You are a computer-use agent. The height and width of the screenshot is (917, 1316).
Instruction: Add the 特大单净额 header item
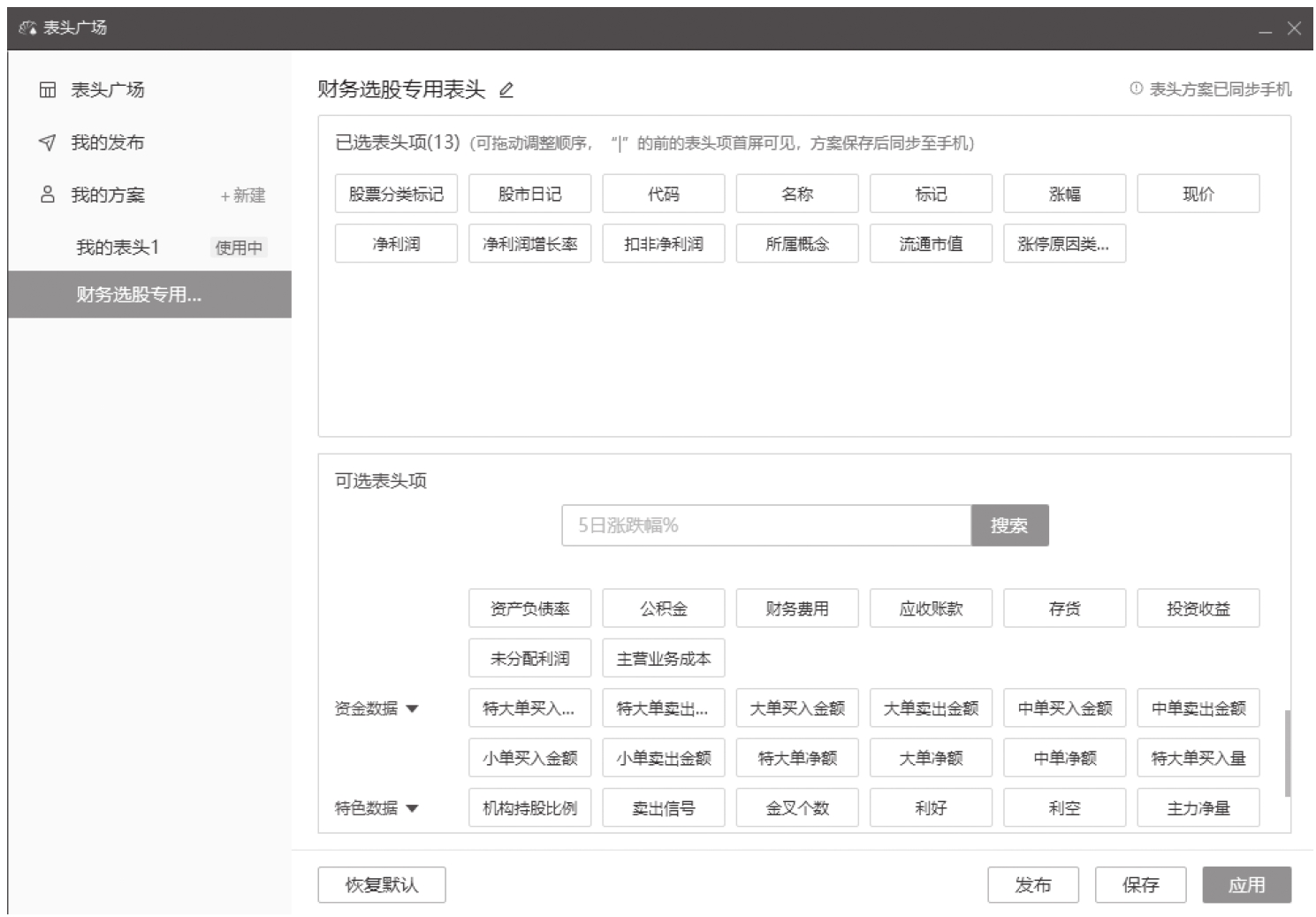tap(797, 758)
